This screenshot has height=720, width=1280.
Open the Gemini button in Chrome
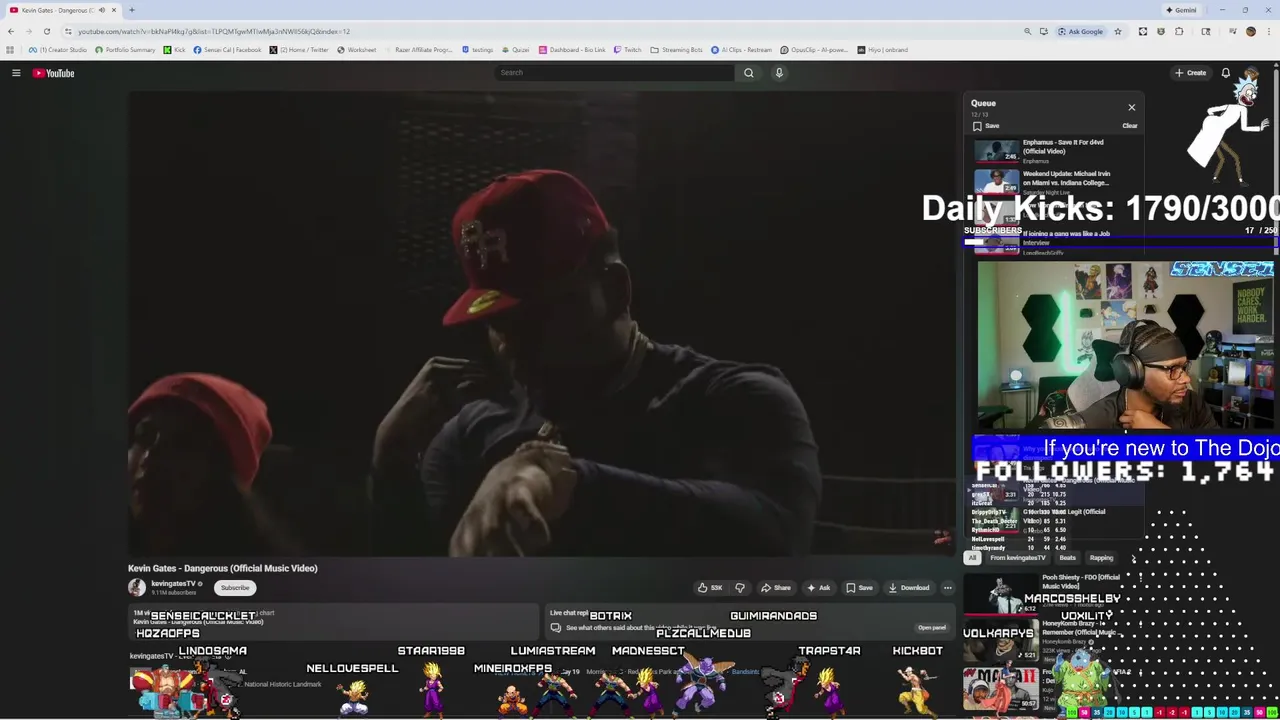(1181, 10)
